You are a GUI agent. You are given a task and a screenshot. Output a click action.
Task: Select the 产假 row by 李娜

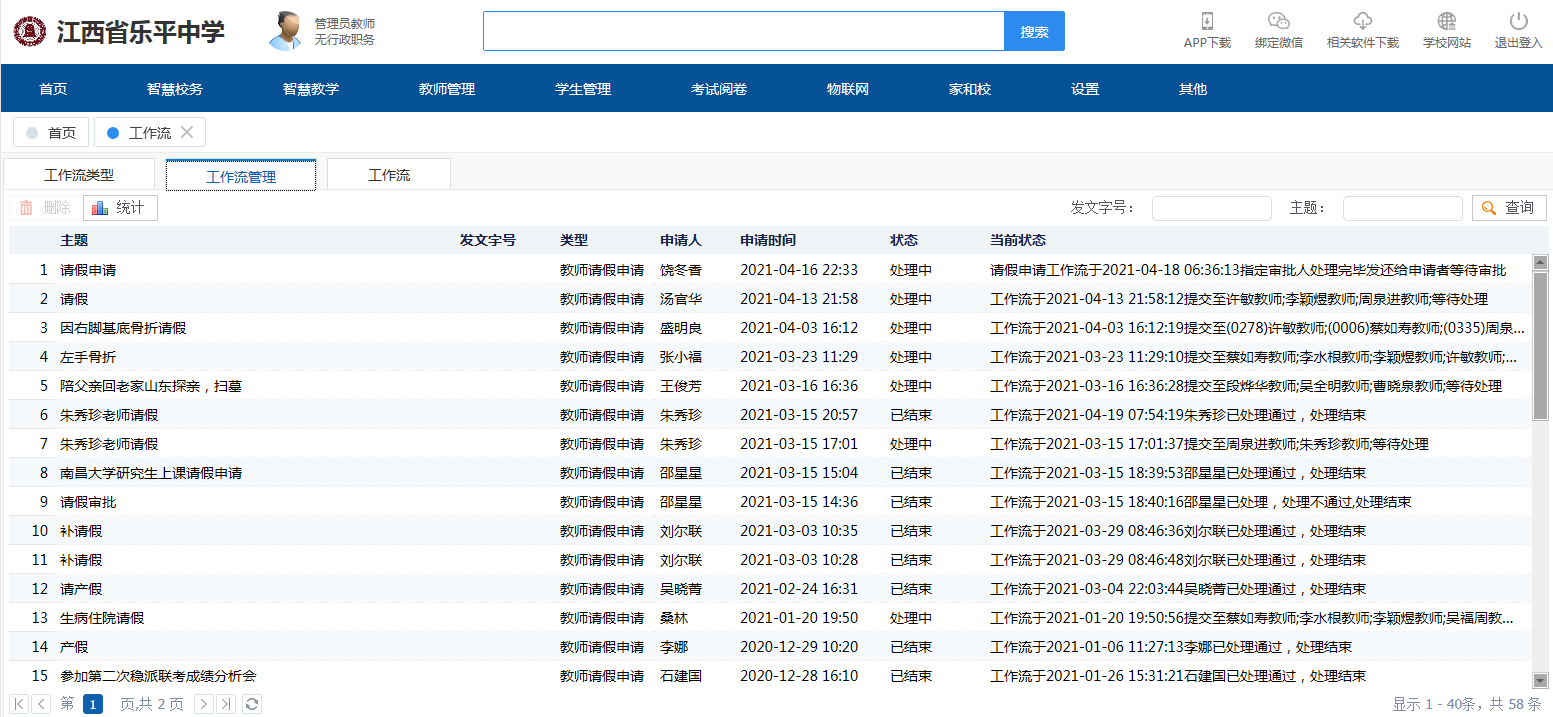[x=770, y=647]
